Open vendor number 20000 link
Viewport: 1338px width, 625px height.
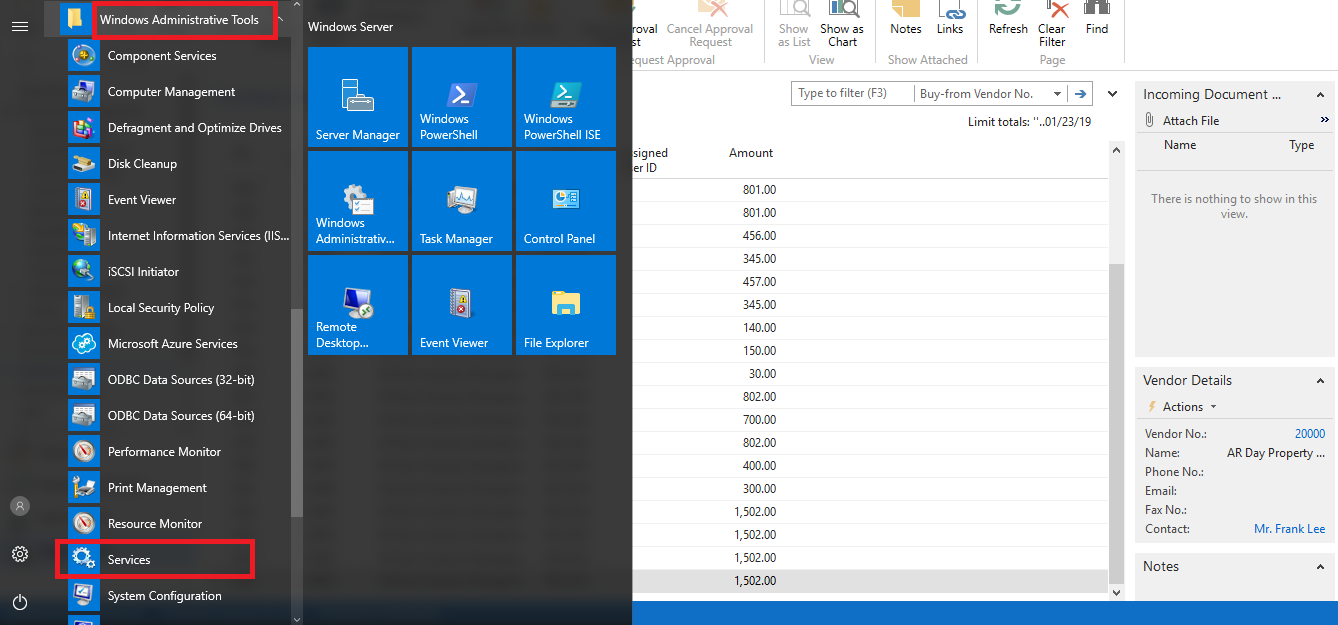pyautogui.click(x=1310, y=434)
